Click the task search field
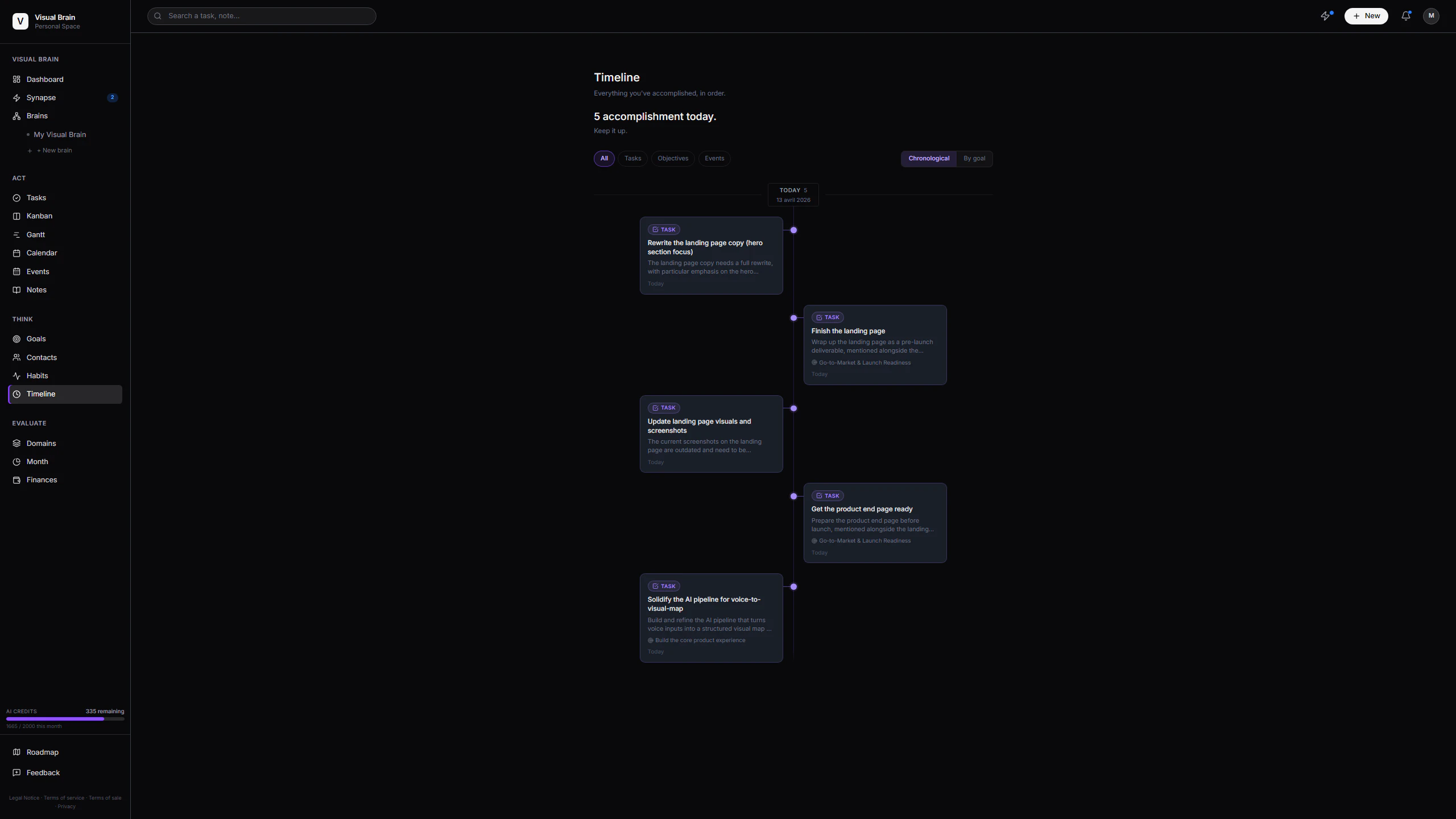The image size is (1456, 819). (261, 16)
